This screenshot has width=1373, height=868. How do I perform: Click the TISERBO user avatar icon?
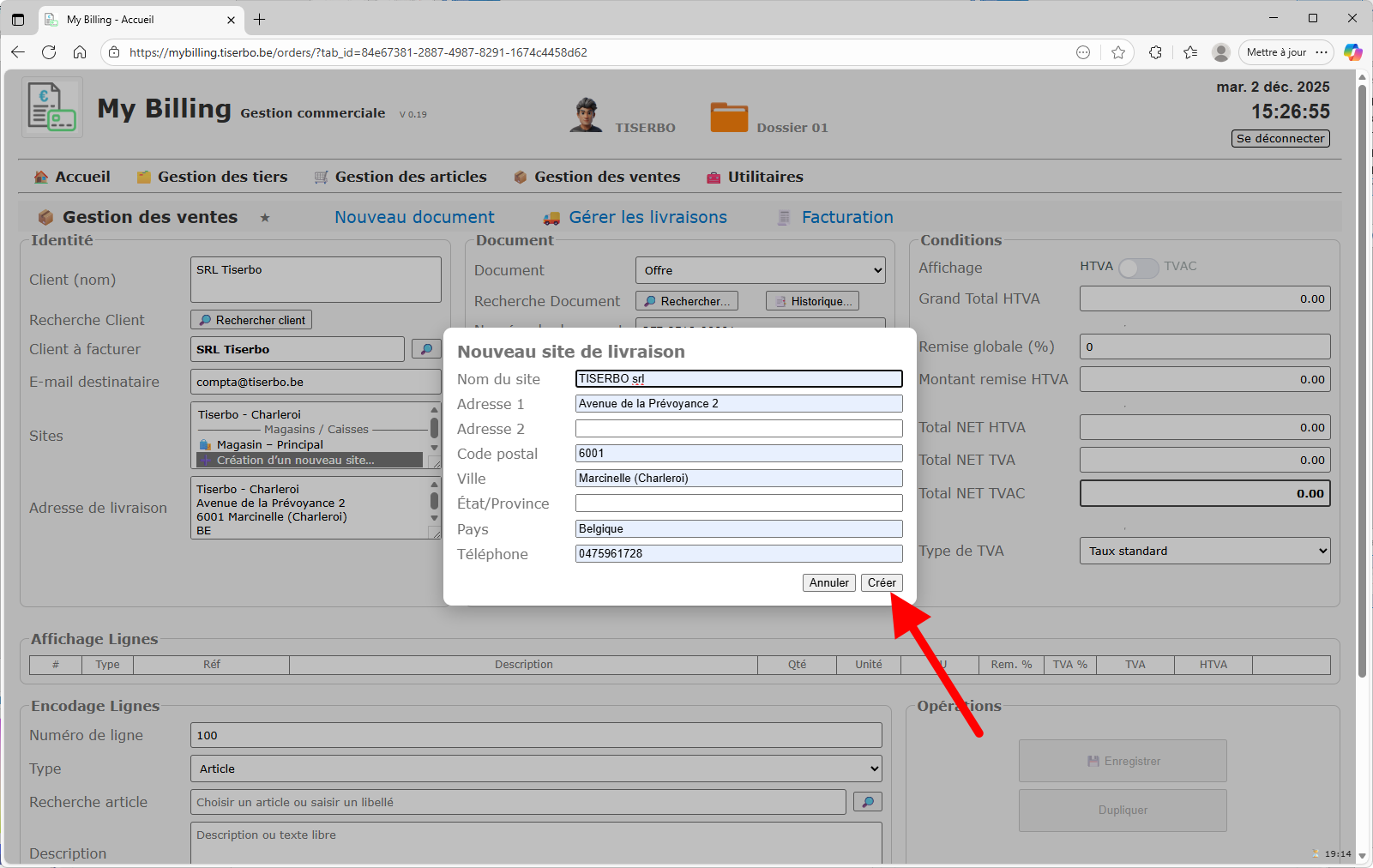tap(586, 115)
